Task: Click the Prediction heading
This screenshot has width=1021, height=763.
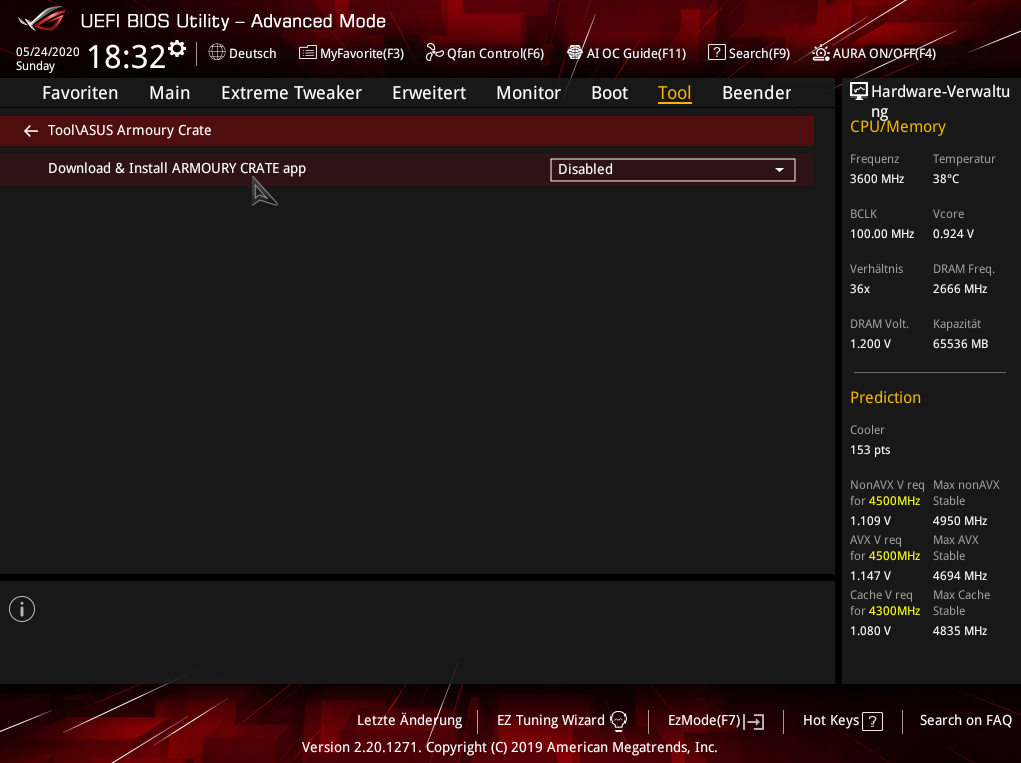Action: (x=885, y=397)
